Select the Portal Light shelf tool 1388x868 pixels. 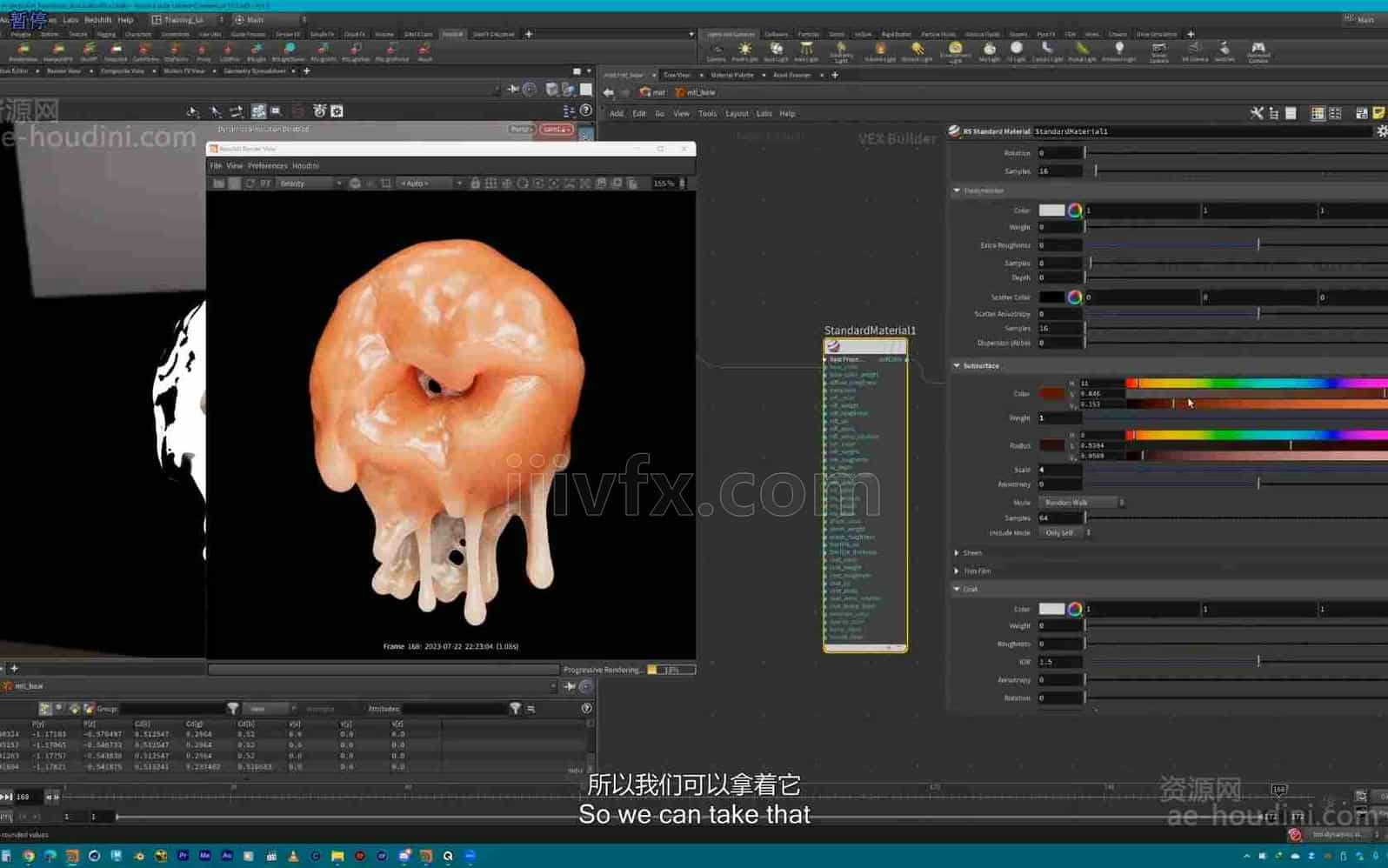(x=1081, y=51)
